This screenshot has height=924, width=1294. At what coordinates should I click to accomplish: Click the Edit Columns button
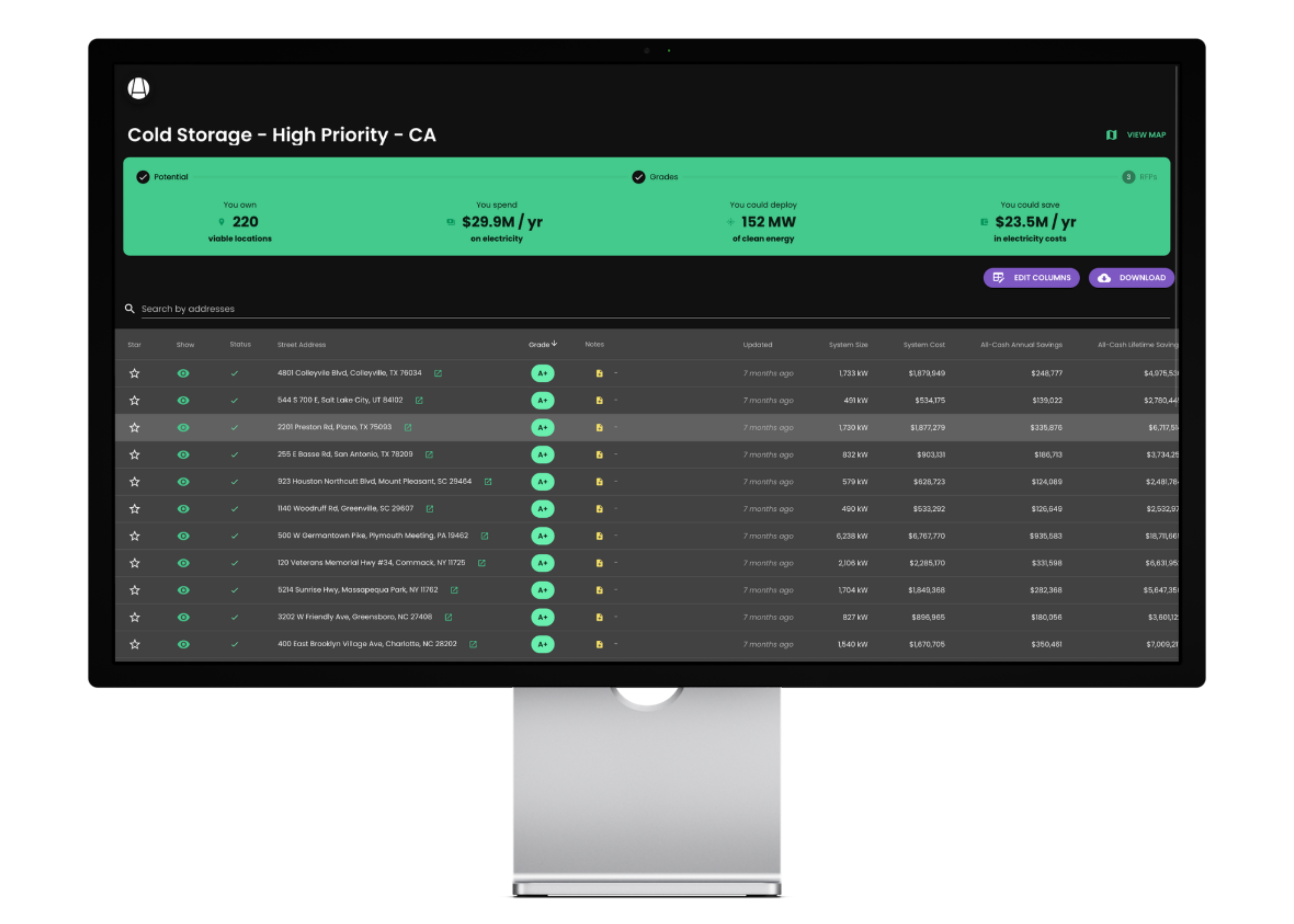[1031, 277]
